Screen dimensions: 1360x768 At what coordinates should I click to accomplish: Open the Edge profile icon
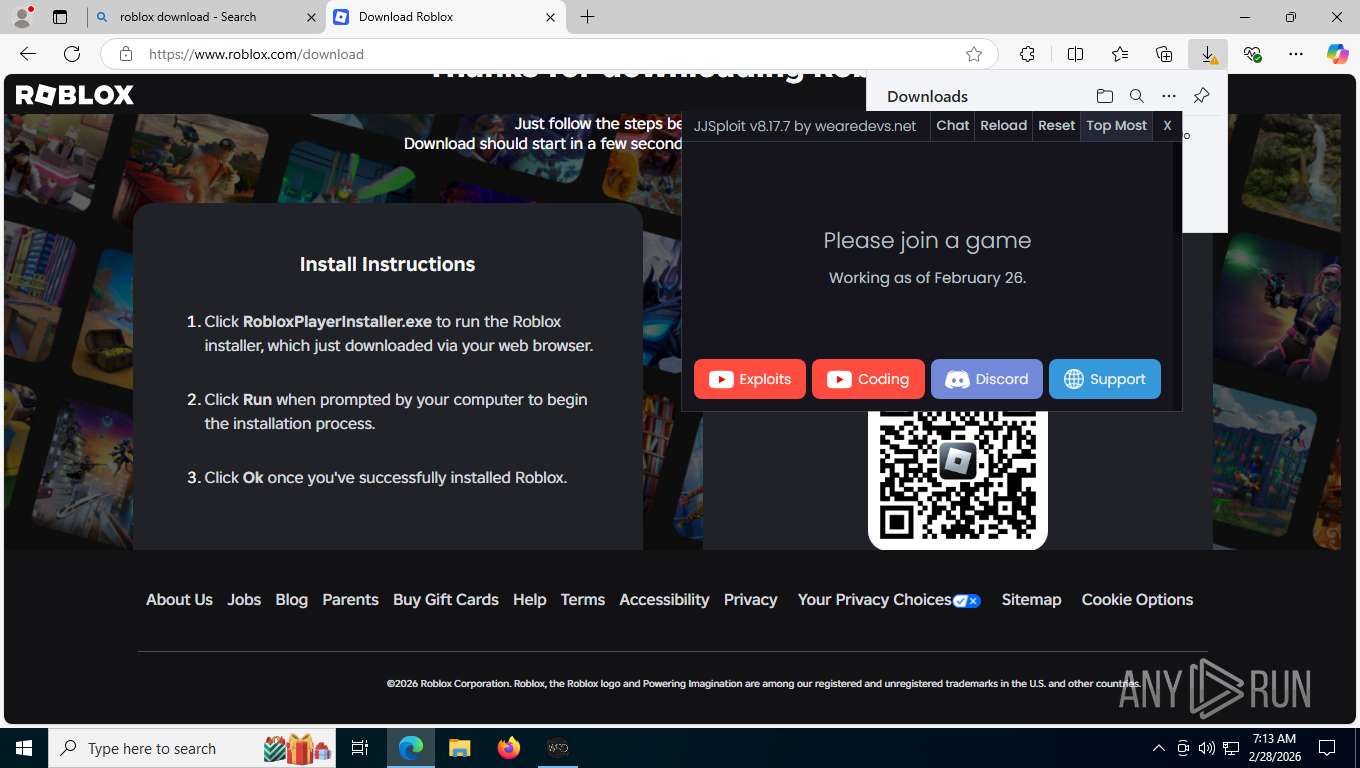pyautogui.click(x=22, y=17)
